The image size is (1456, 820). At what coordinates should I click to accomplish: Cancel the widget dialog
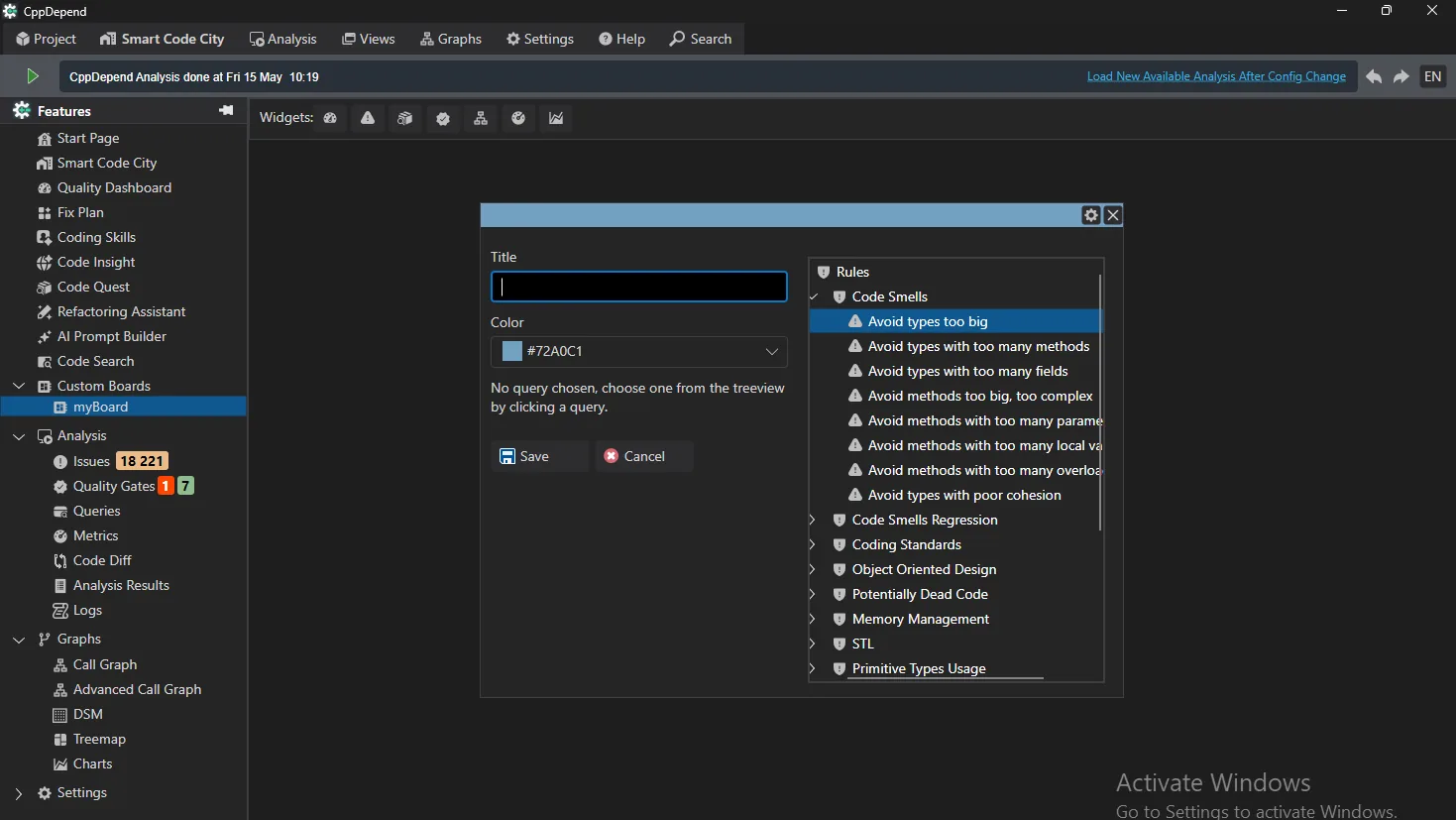coord(643,456)
